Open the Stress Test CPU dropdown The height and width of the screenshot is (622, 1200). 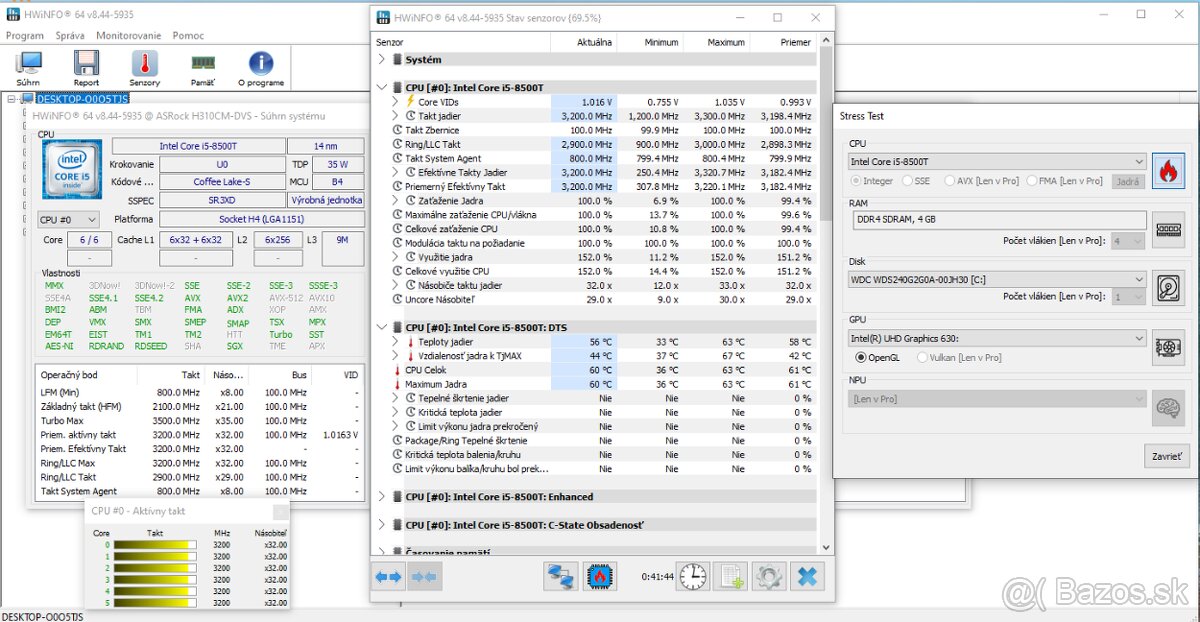click(x=997, y=161)
